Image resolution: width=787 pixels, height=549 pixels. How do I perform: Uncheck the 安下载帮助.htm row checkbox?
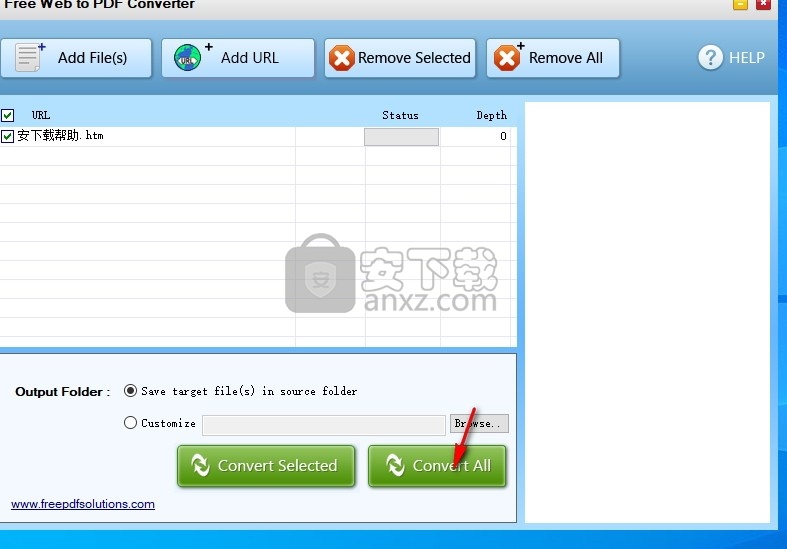tap(8, 136)
